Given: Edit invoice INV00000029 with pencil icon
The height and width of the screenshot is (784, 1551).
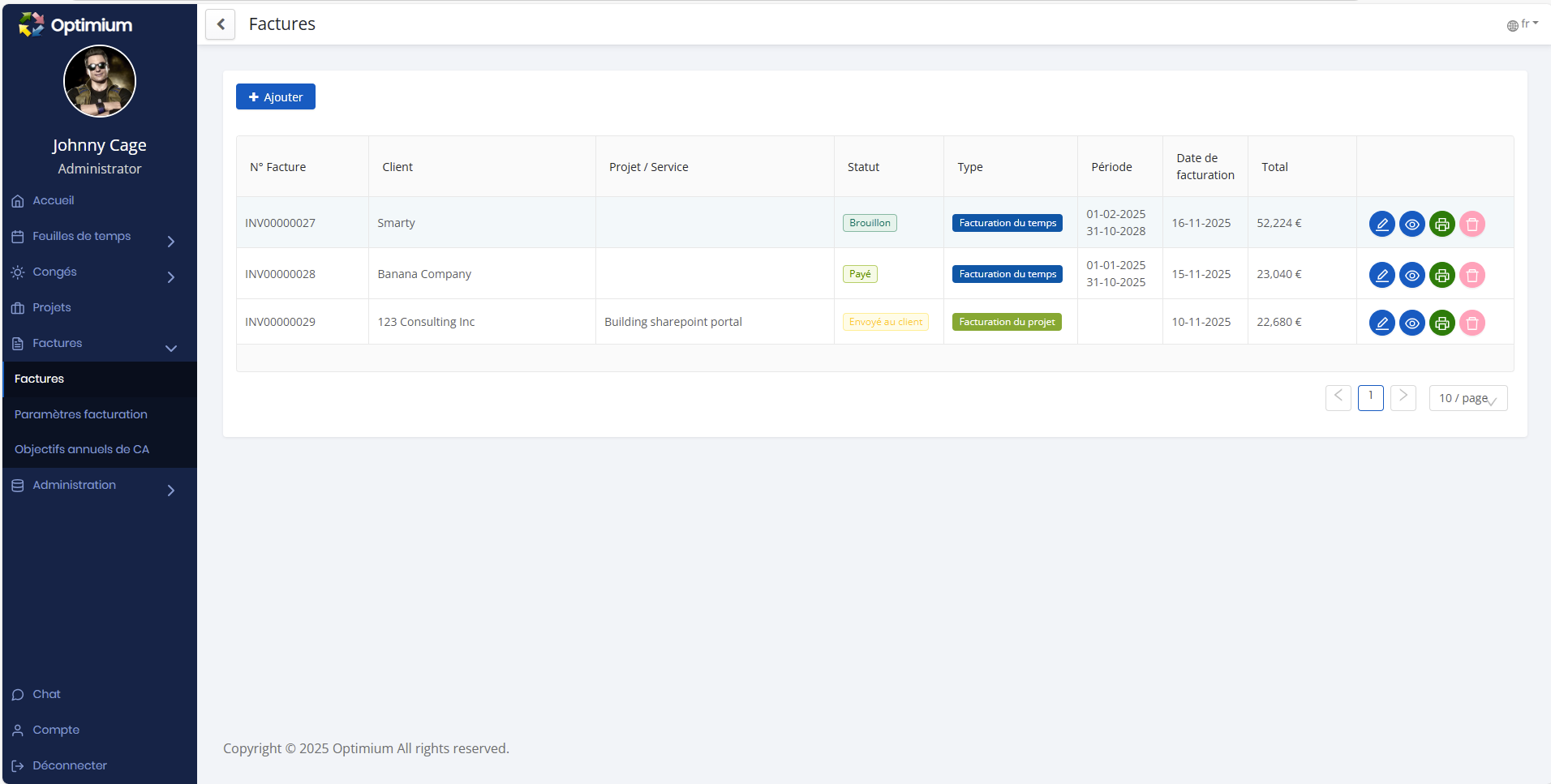Looking at the screenshot, I should 1381,323.
